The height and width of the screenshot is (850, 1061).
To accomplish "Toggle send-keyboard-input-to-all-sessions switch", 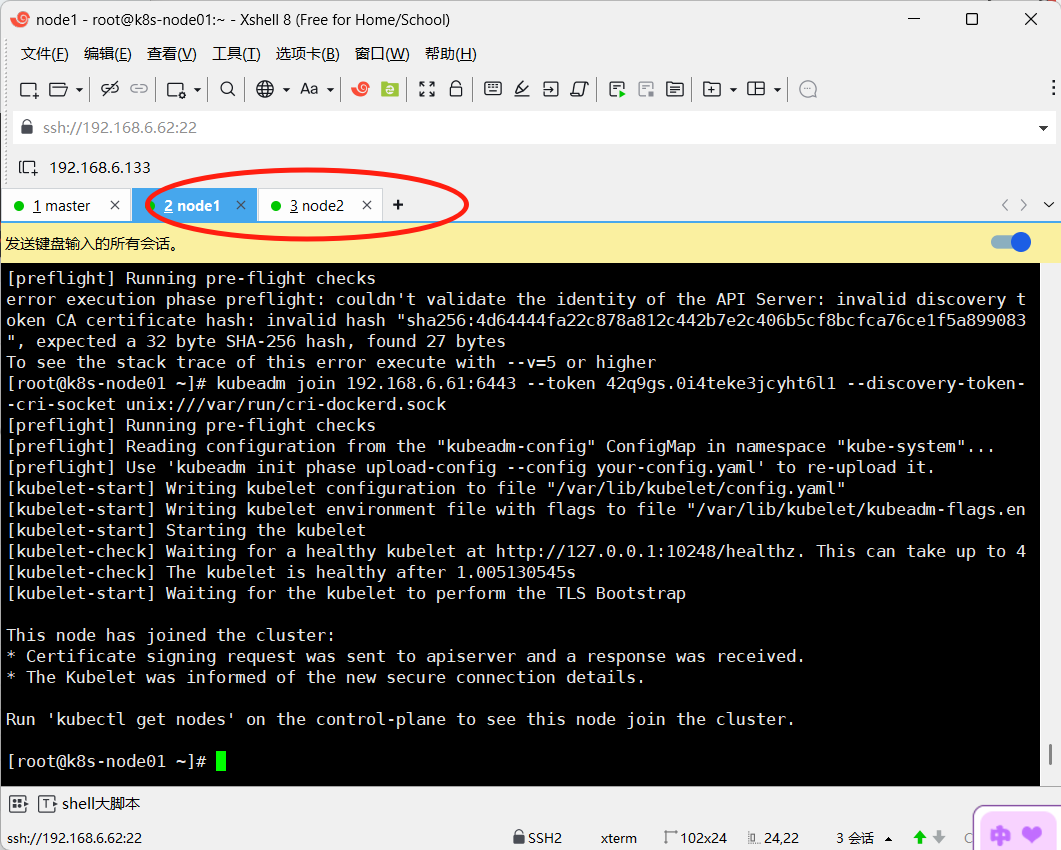I will [1011, 242].
